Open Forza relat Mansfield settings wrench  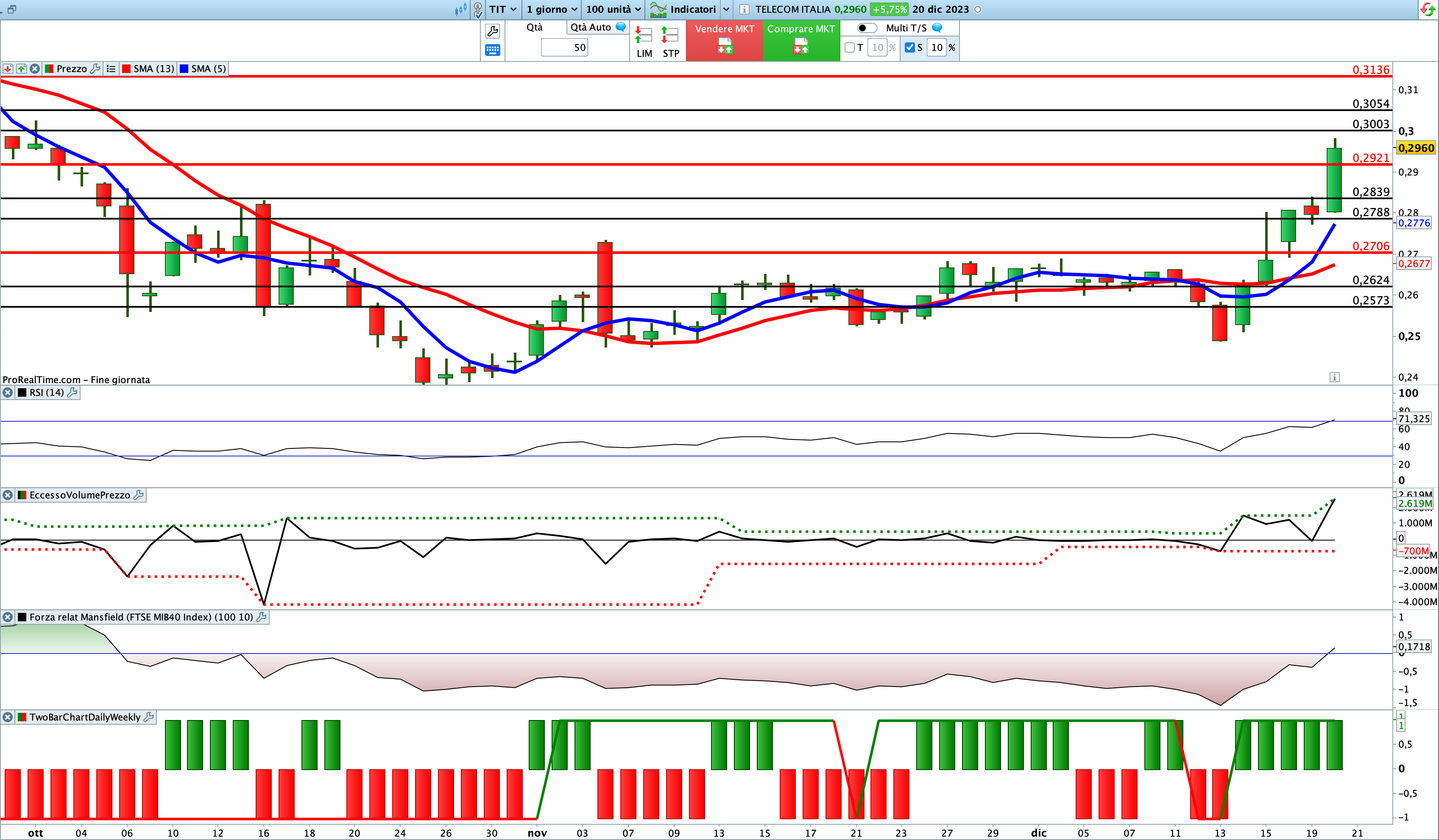262,617
